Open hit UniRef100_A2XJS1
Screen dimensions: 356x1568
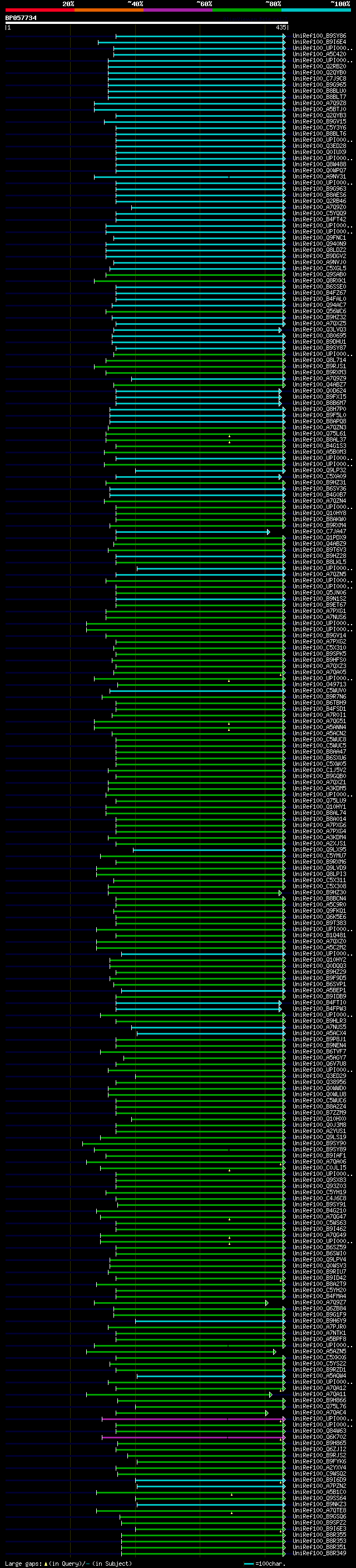pos(319,843)
